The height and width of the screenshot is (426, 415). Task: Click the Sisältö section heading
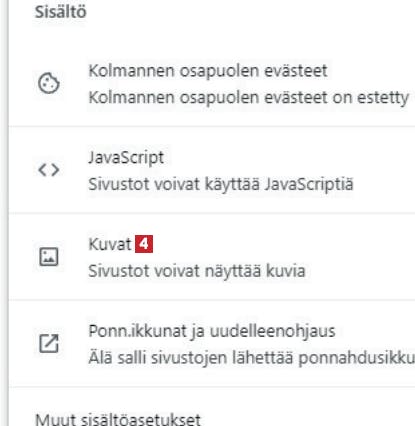click(x=61, y=12)
